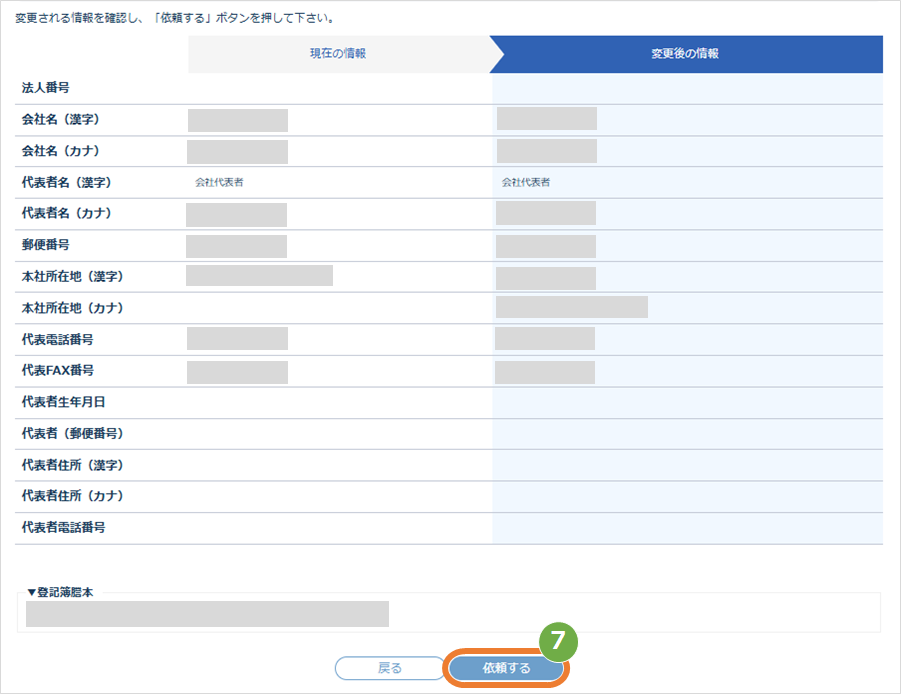Click 会社代表者 in the 現在の情報 column
901x694 pixels.
tap(219, 183)
